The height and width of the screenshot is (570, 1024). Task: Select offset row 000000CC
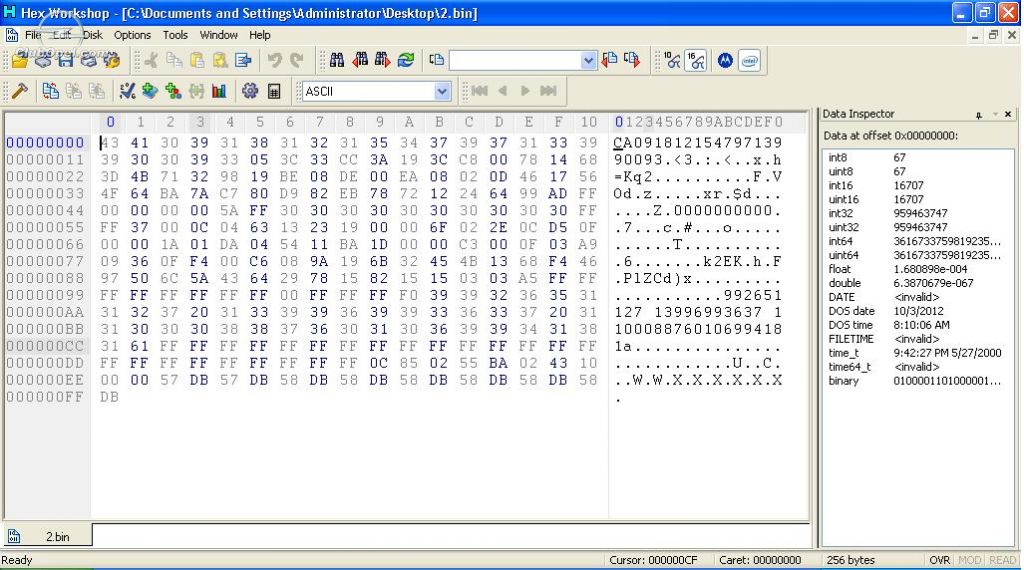pyautogui.click(x=45, y=346)
